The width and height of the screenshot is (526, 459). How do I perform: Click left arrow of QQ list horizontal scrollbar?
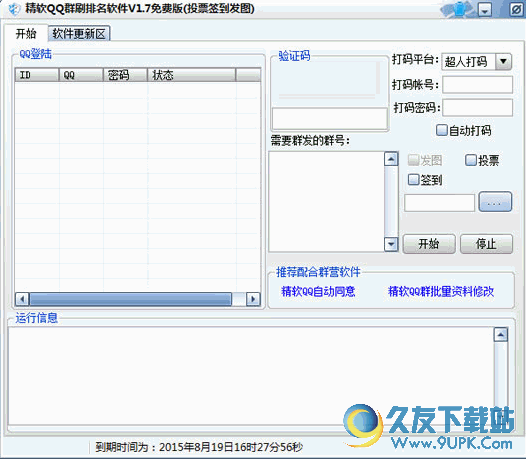pos(22,299)
